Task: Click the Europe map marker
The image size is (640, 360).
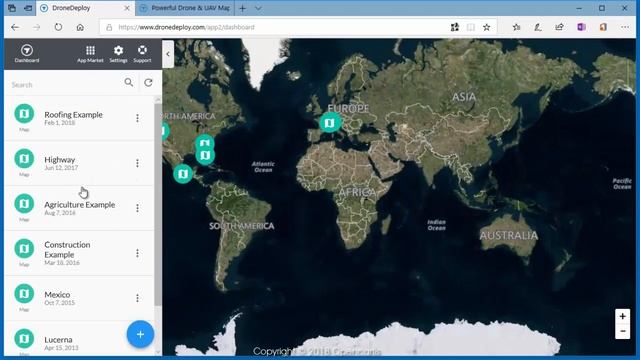Action: (330, 122)
